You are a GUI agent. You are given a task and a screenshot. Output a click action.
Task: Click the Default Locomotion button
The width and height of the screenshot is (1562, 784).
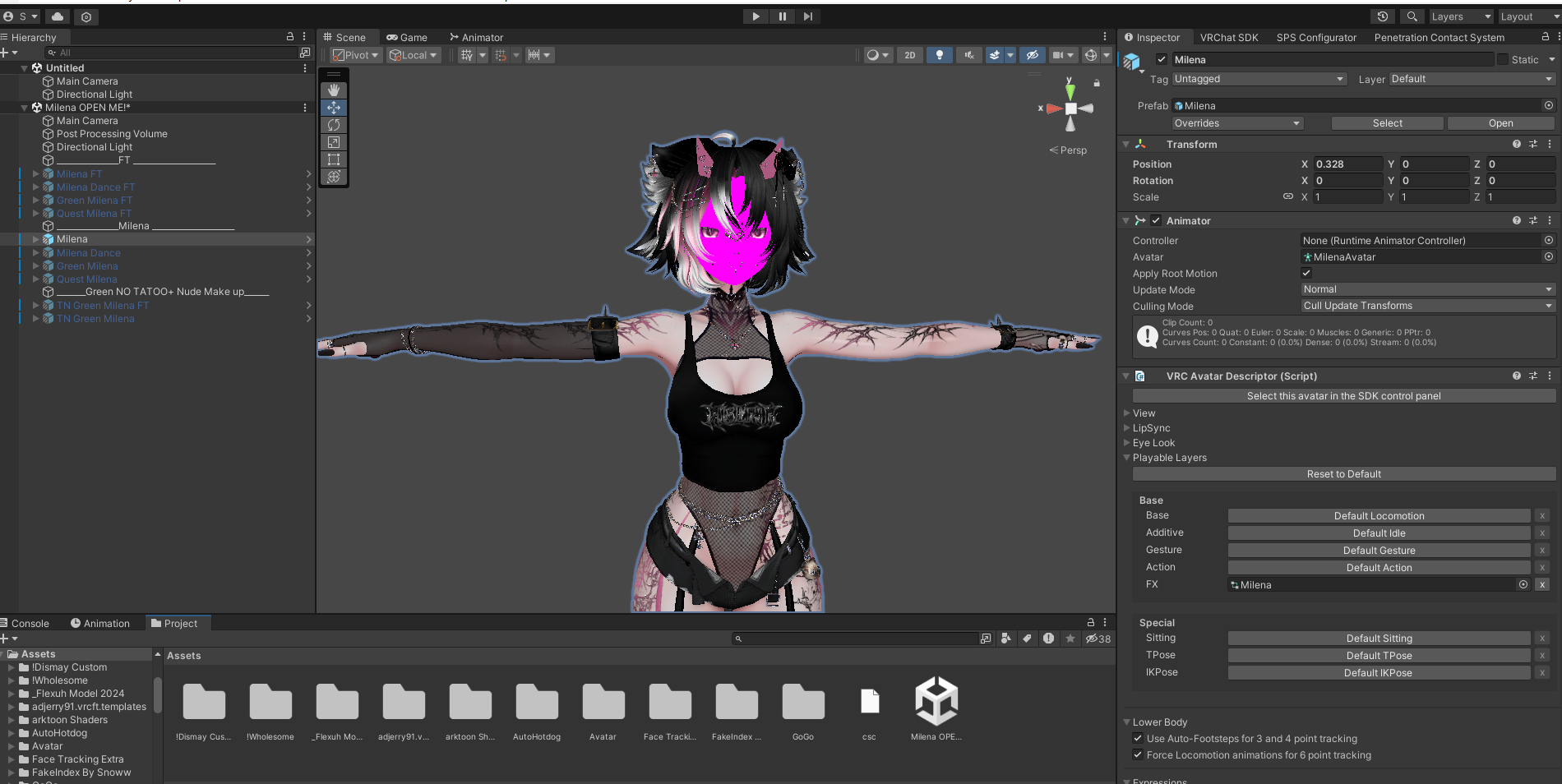1379,516
